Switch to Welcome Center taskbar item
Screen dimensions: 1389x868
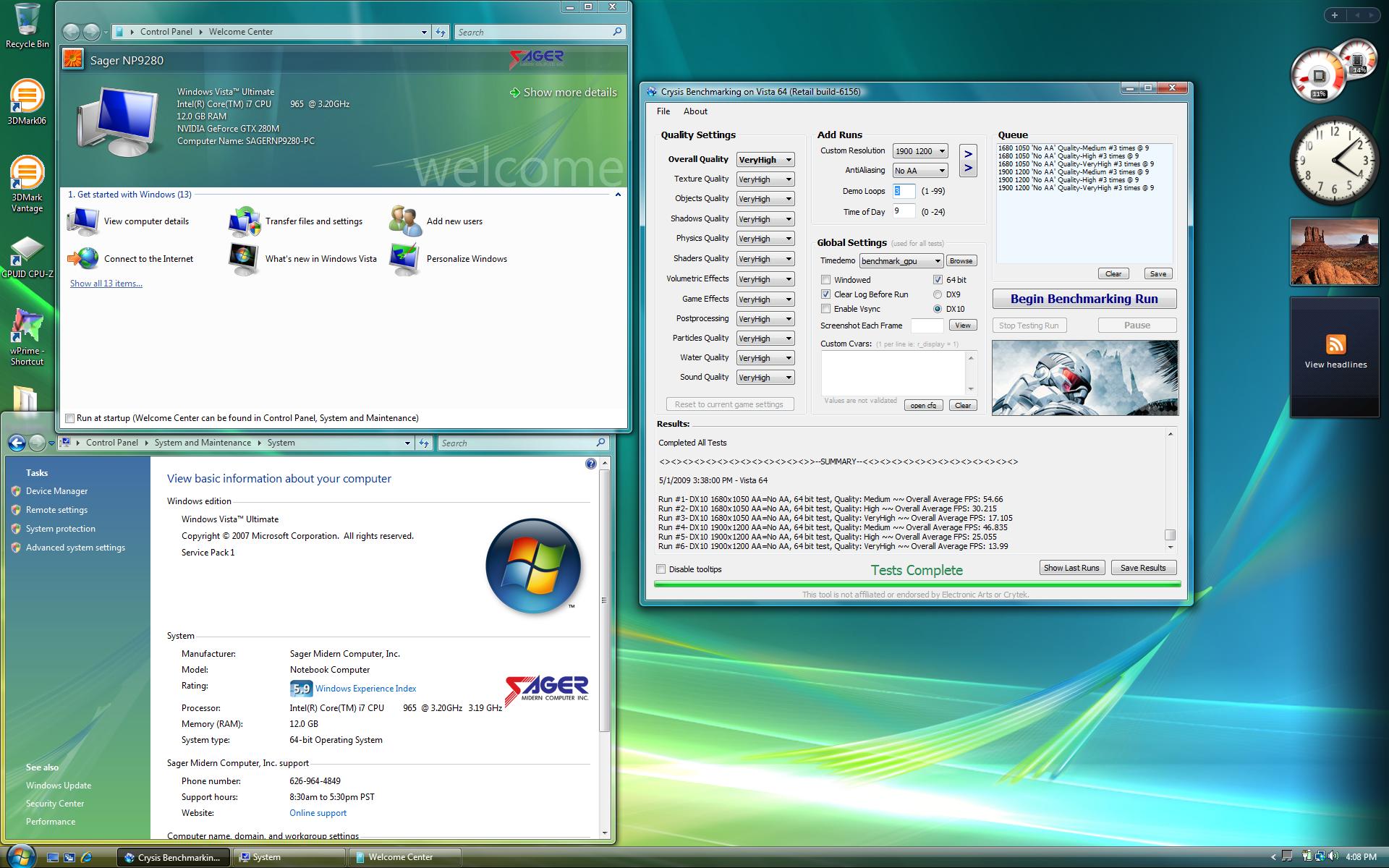pos(405,857)
